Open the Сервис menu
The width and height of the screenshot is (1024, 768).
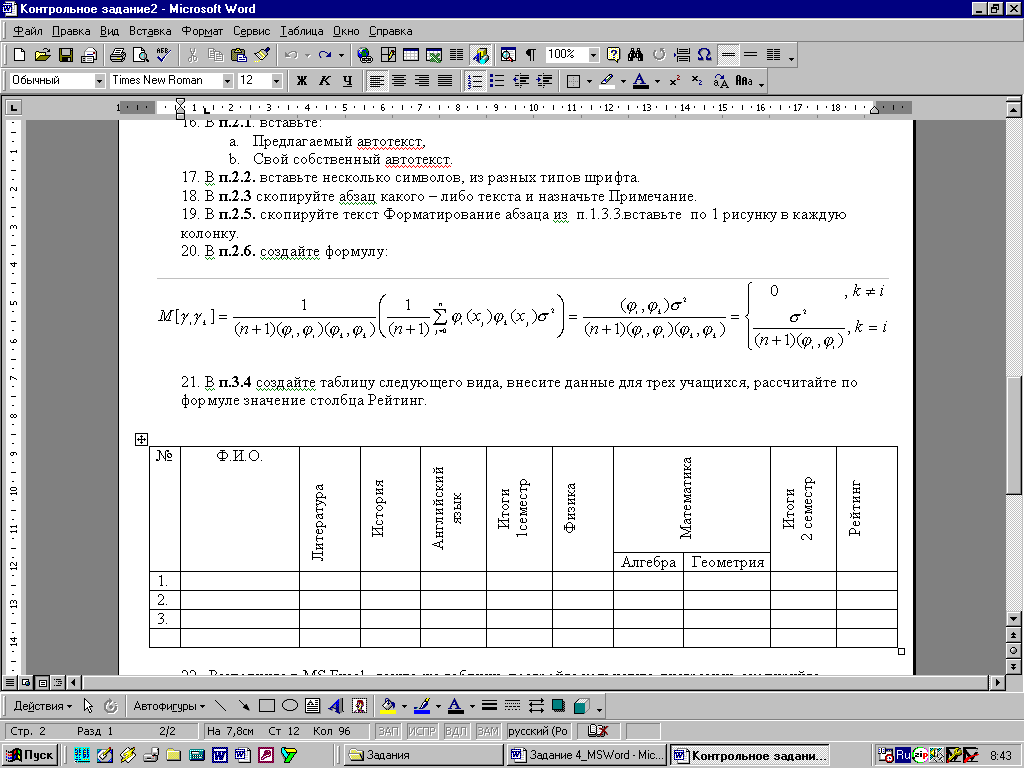(251, 31)
